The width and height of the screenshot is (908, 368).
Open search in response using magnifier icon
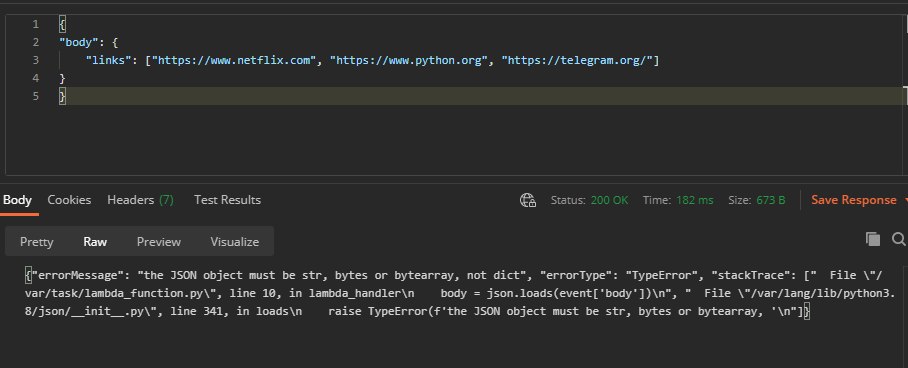click(899, 239)
